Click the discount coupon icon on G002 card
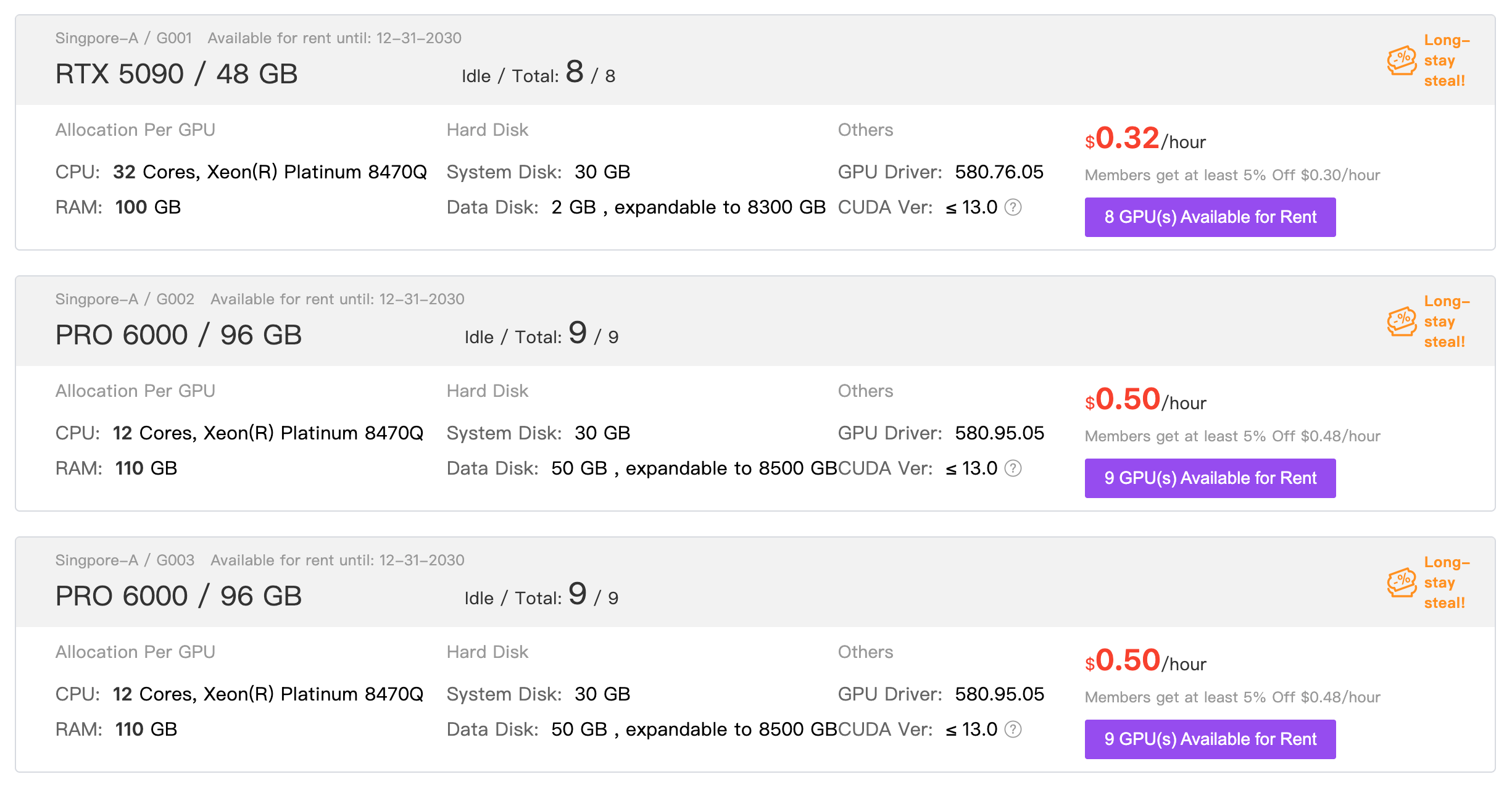 [x=1402, y=322]
